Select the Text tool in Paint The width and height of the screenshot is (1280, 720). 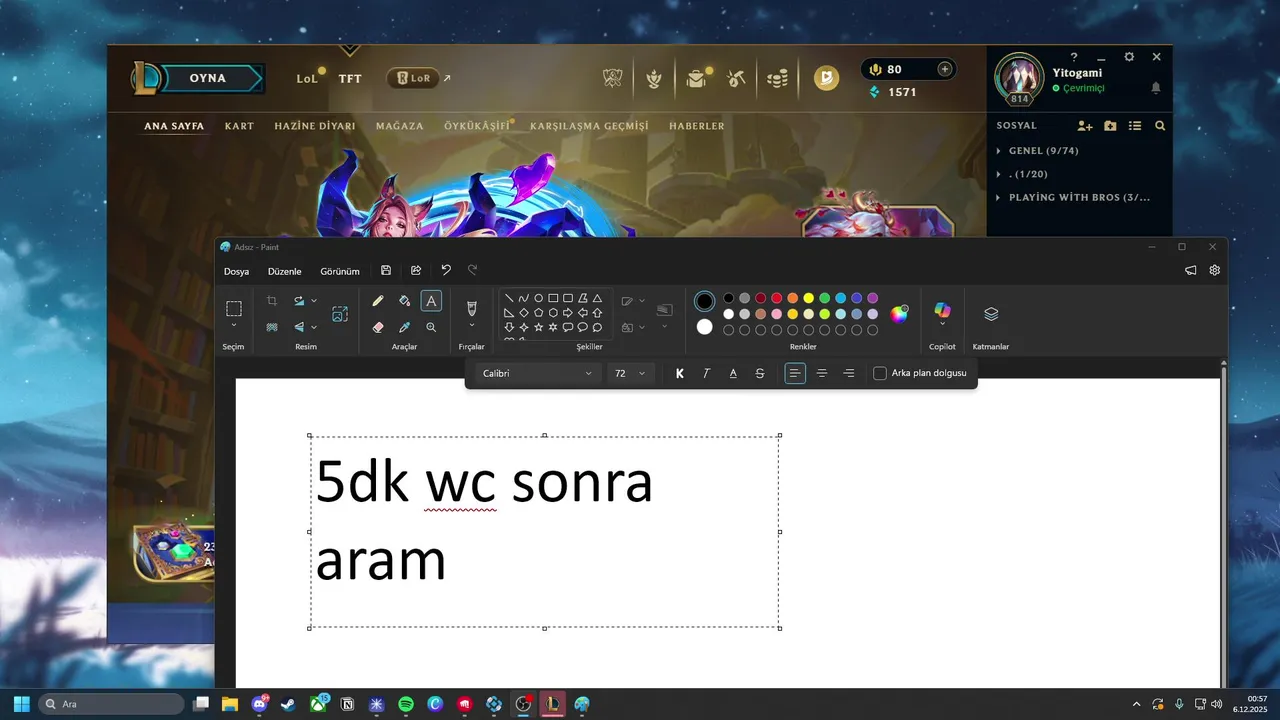[431, 301]
